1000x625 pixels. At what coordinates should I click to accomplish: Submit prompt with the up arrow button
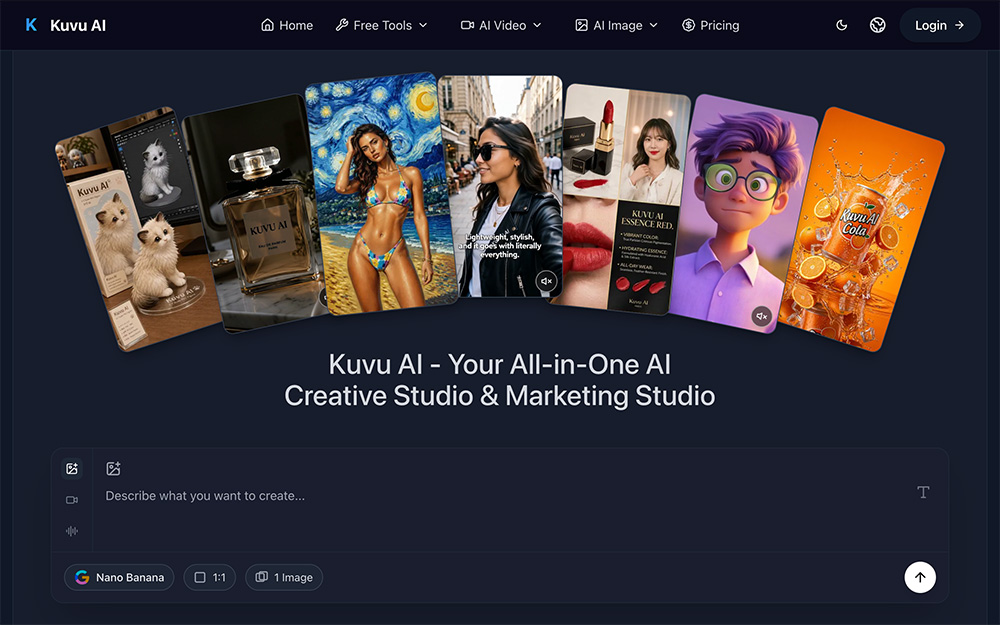920,577
